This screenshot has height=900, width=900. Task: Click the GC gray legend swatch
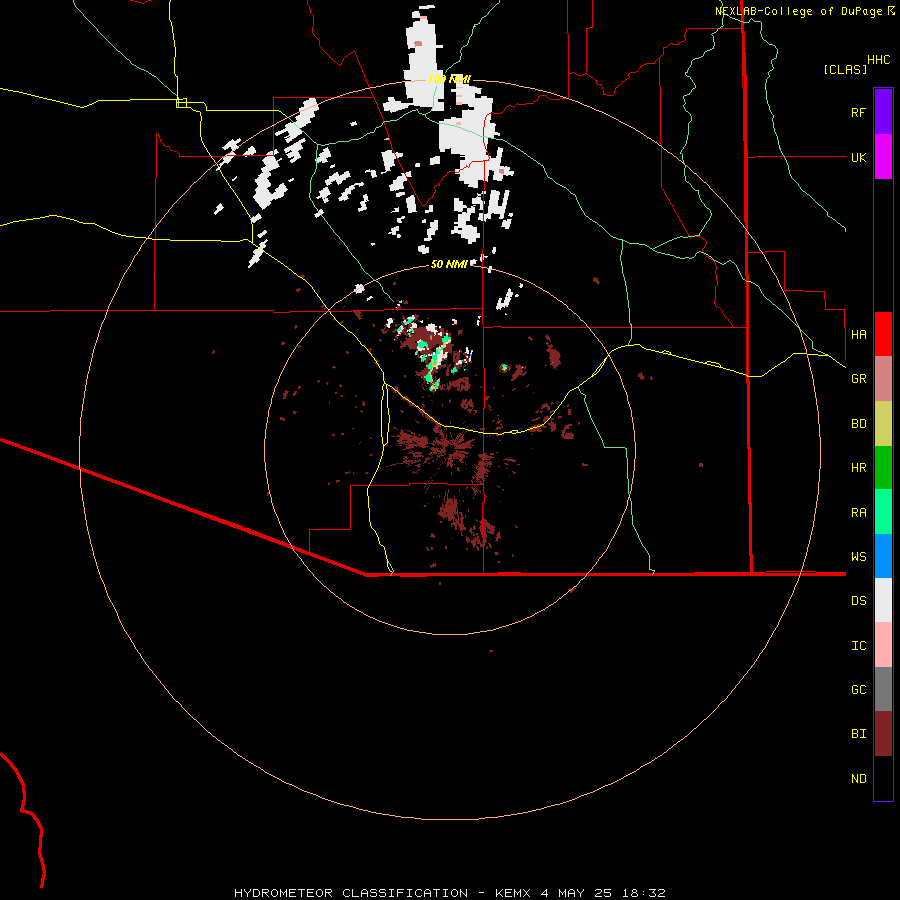click(883, 689)
